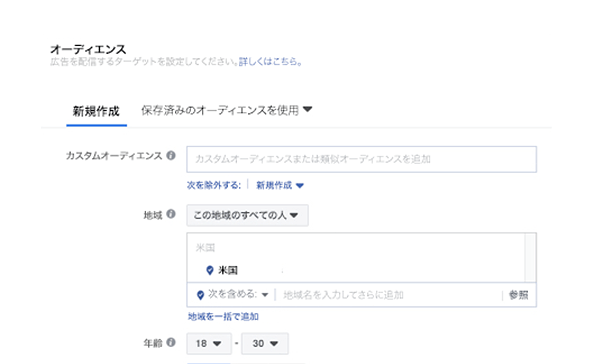Click the 参照 browse button

coord(519,295)
